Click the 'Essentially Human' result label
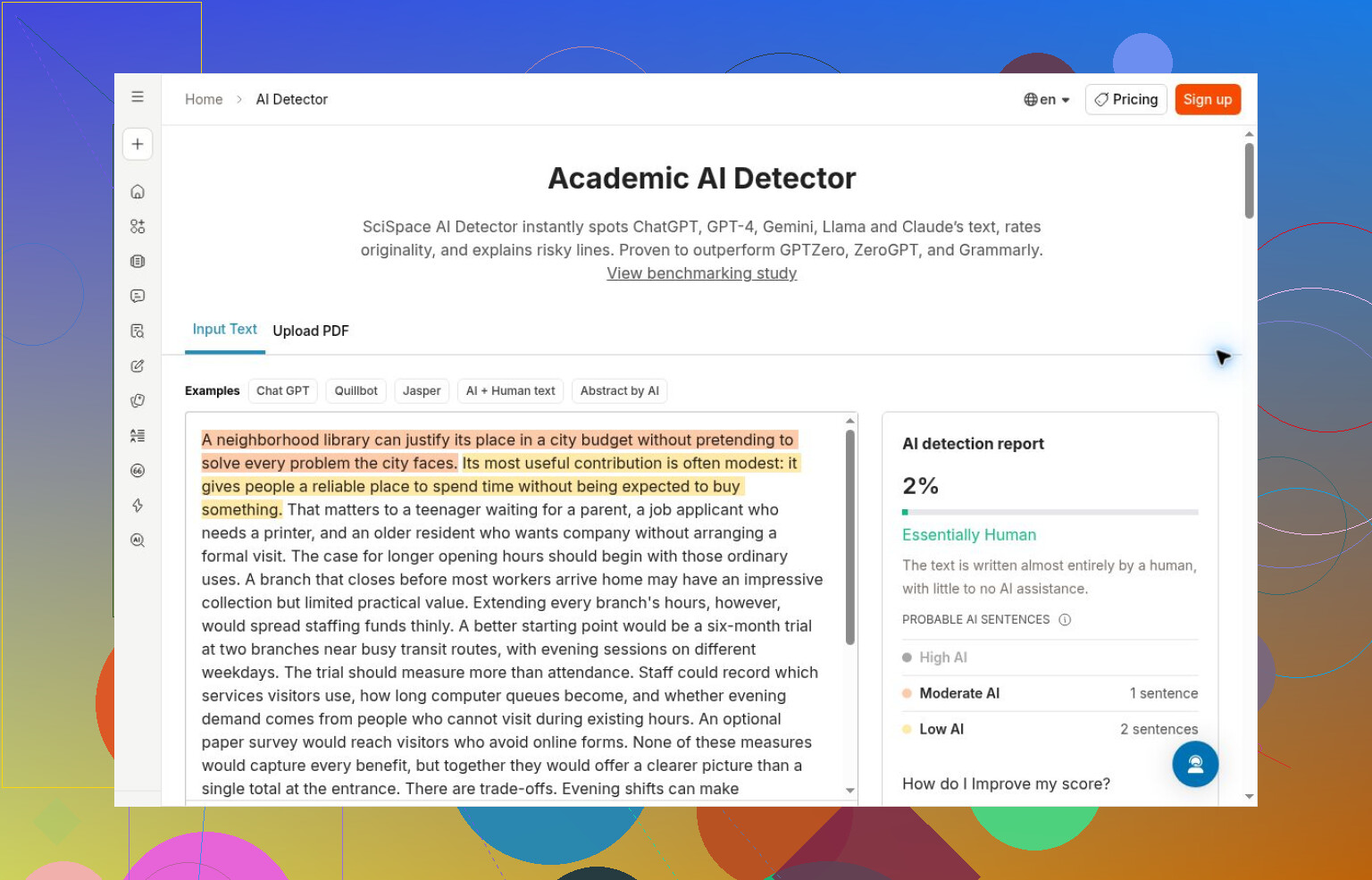This screenshot has width=1372, height=880. [969, 534]
